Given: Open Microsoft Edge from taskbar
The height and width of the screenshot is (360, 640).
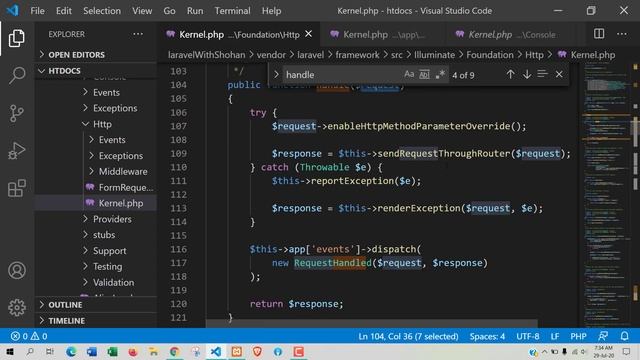Looking at the screenshot, I should [71, 352].
